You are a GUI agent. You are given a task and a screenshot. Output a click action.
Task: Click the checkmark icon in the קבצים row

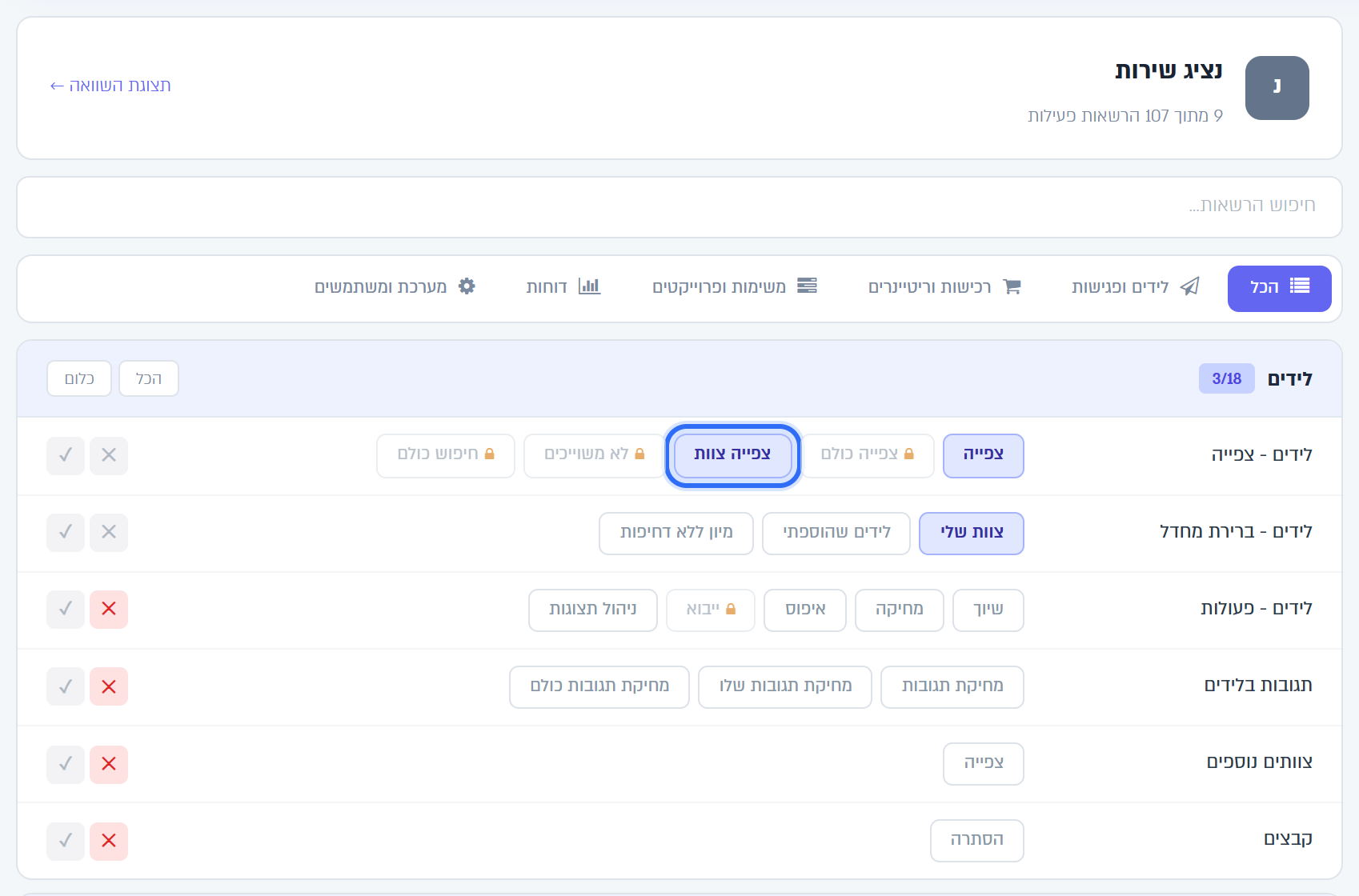click(66, 841)
